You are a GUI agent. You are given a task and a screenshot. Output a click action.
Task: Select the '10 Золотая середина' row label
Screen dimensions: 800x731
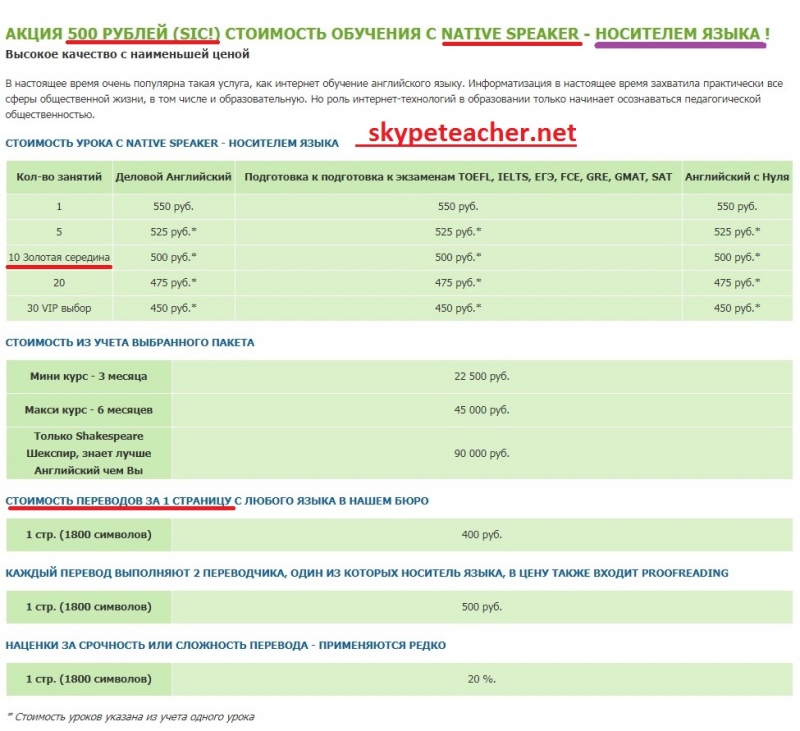59,257
